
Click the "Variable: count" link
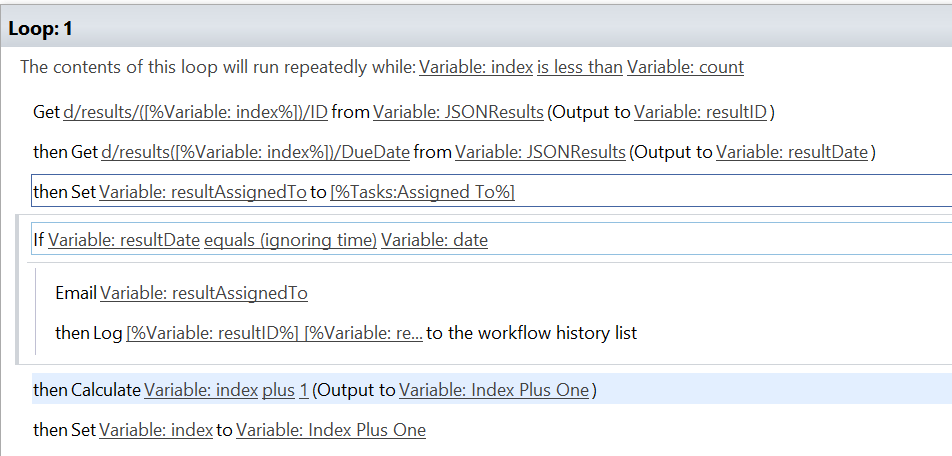tap(685, 68)
